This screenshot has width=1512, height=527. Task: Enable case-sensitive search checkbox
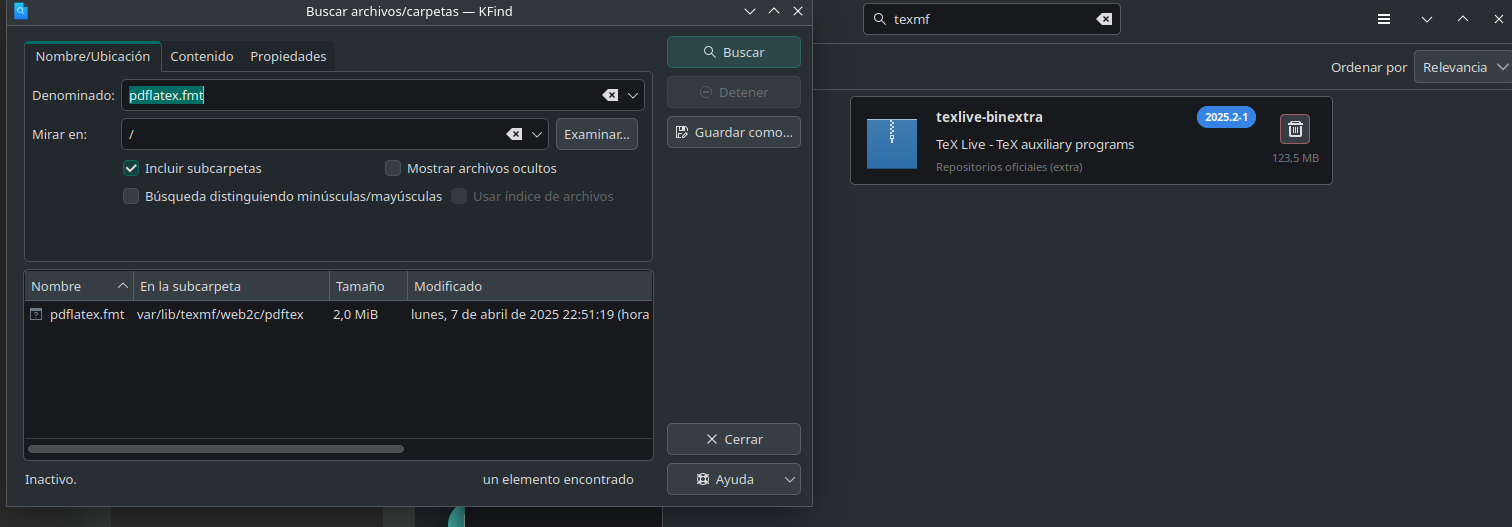coord(131,196)
